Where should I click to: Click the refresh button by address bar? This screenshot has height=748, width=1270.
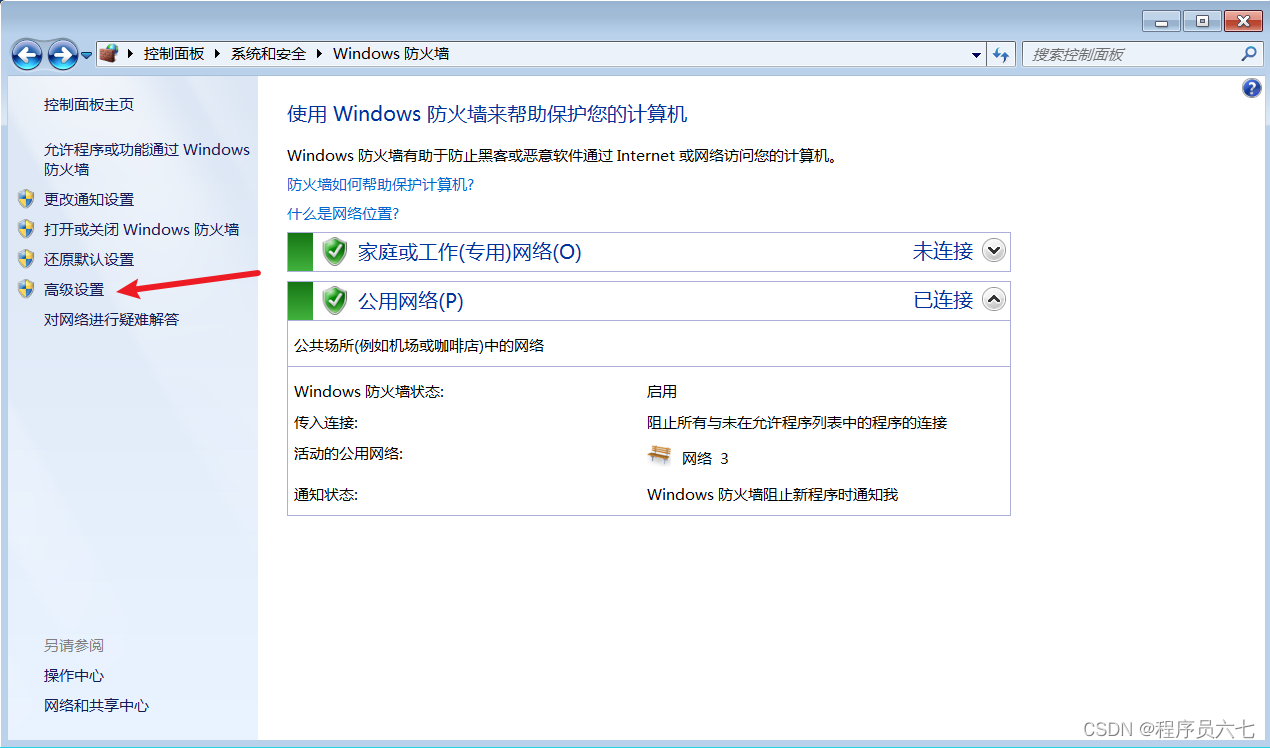(x=1002, y=55)
